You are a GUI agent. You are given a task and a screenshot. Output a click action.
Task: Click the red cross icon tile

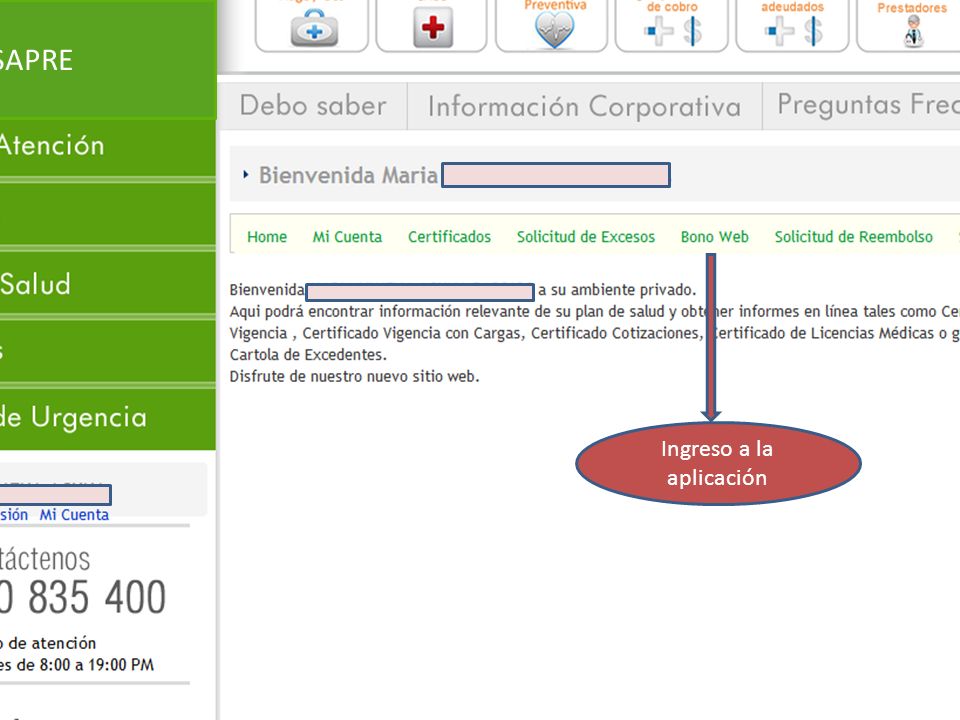pyautogui.click(x=432, y=26)
